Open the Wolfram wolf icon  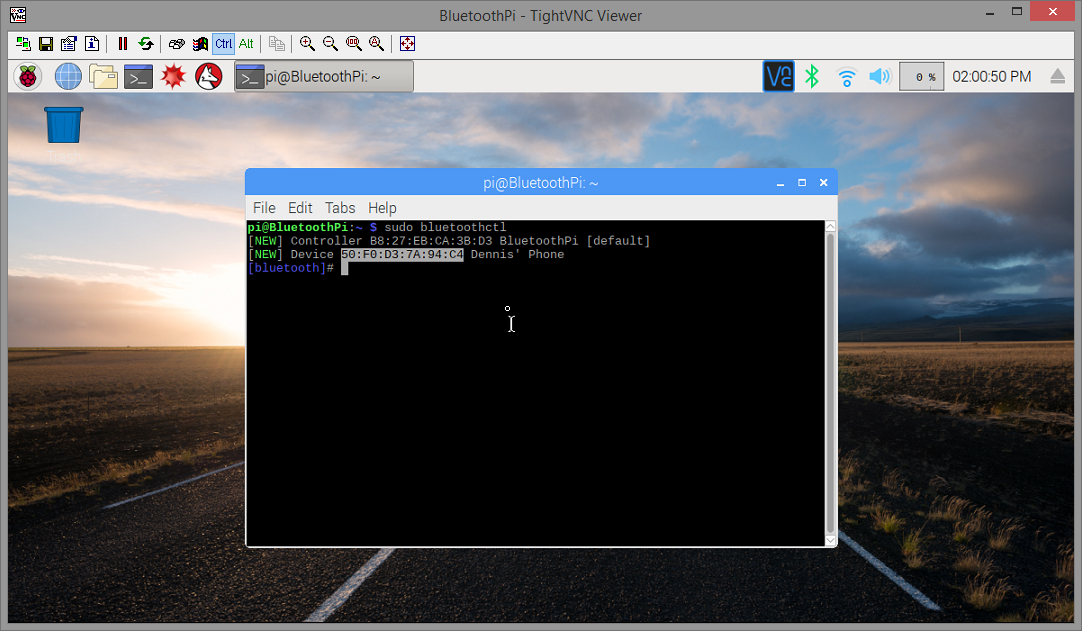208,77
